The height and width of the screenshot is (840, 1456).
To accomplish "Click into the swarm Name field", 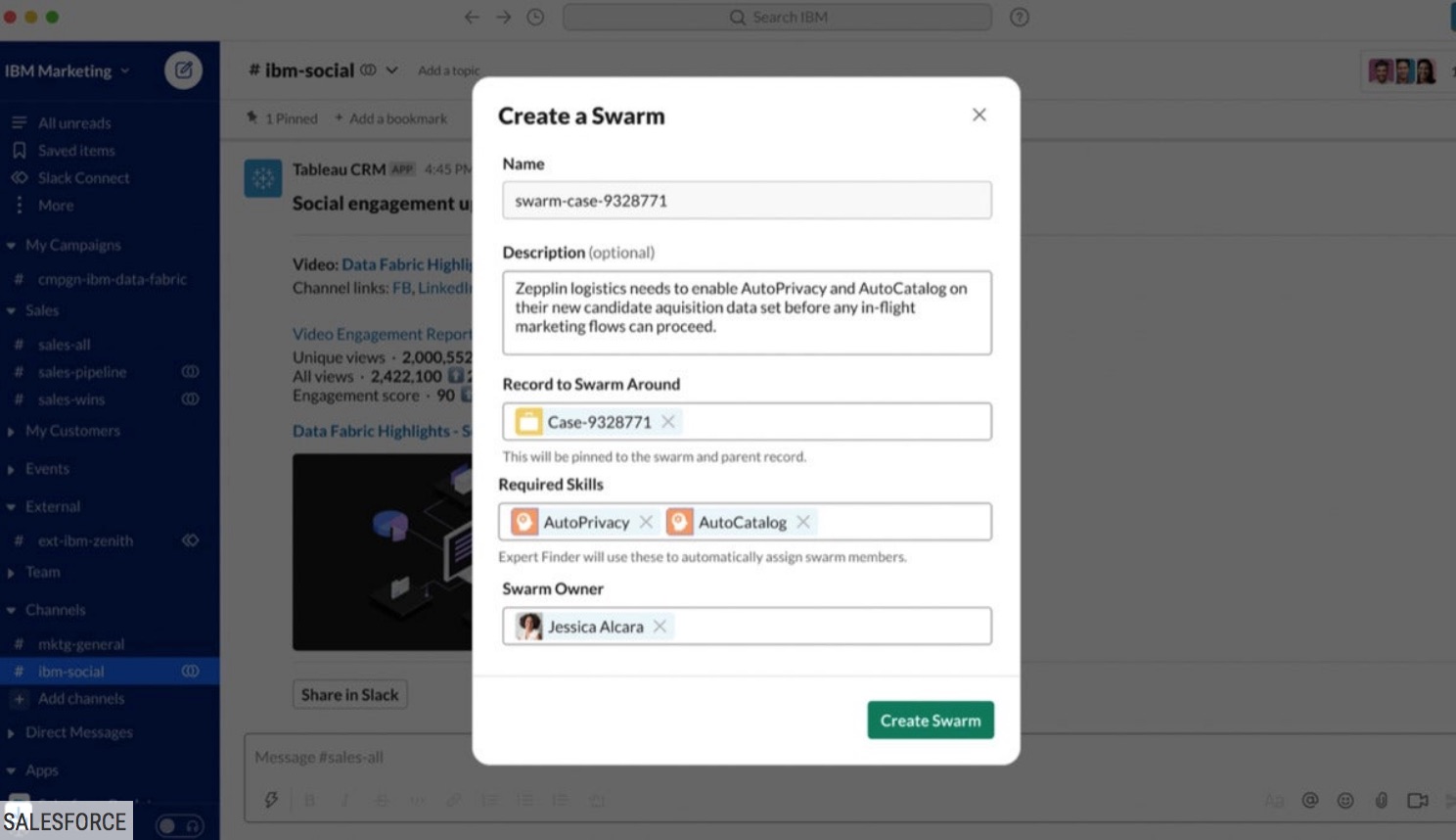I will pos(747,201).
